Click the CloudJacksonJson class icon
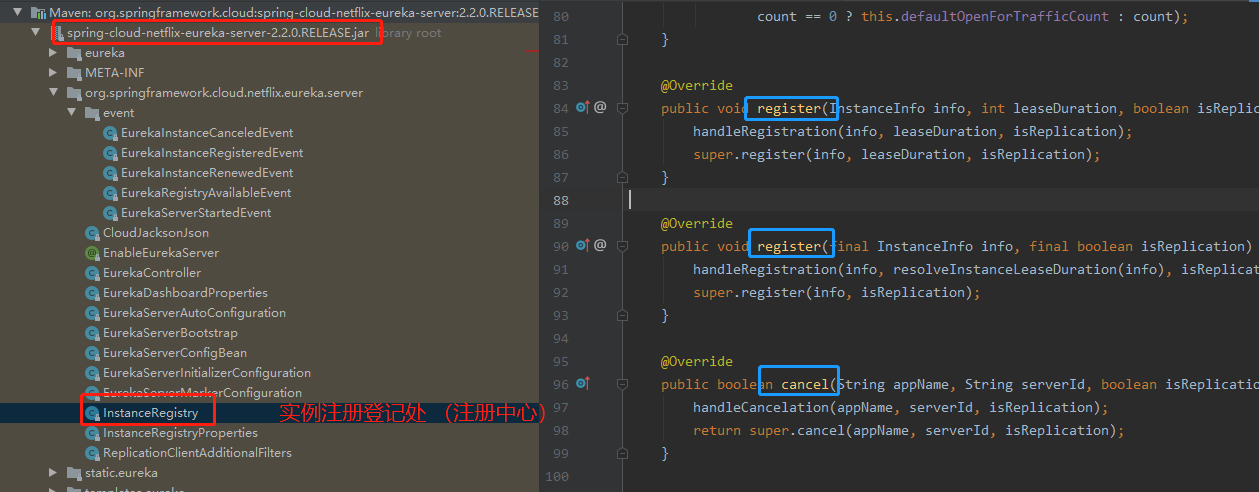Image resolution: width=1259 pixels, height=492 pixels. (93, 233)
